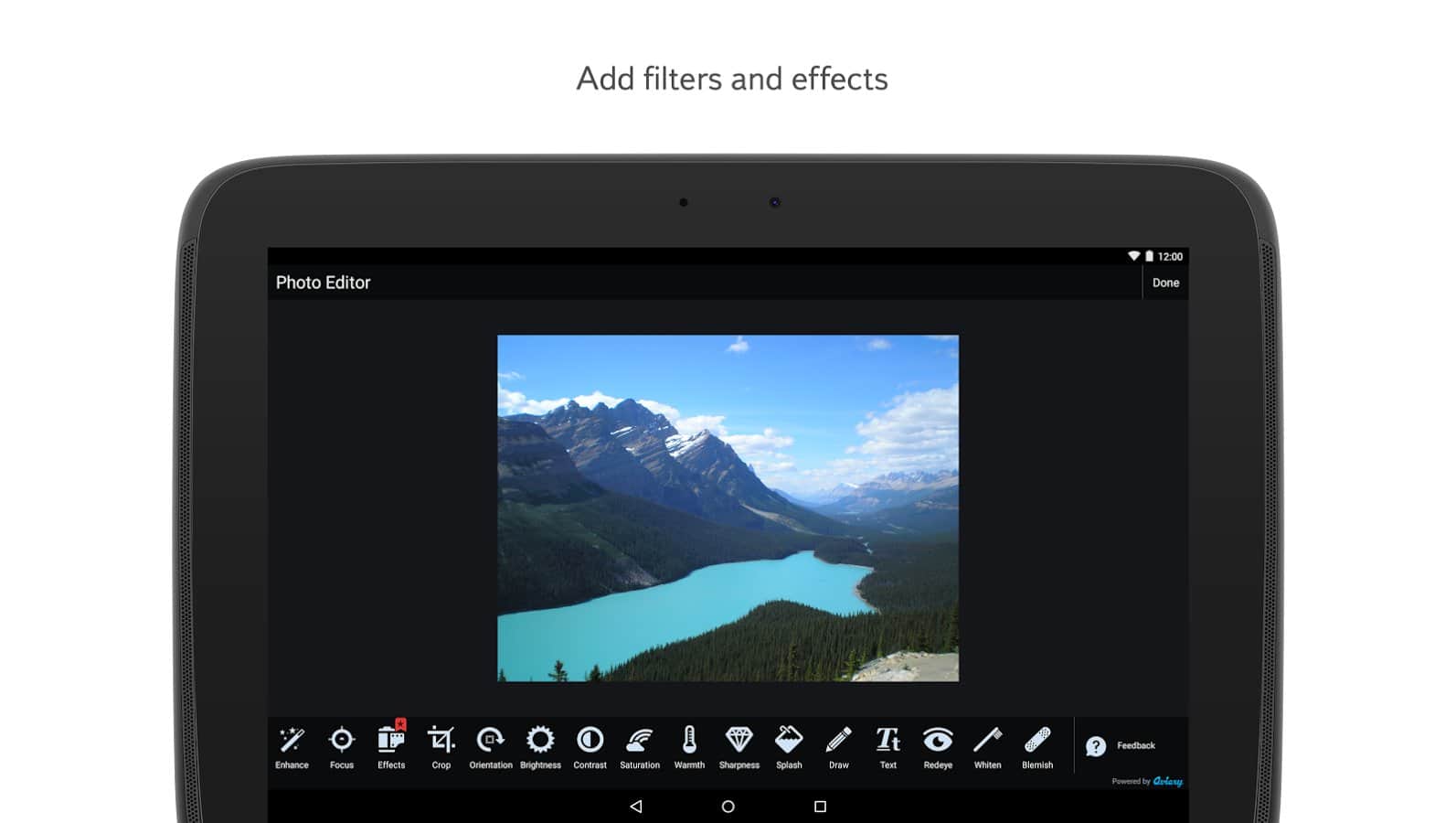1456x823 pixels.
Task: Select the Crop tool
Action: point(441,746)
